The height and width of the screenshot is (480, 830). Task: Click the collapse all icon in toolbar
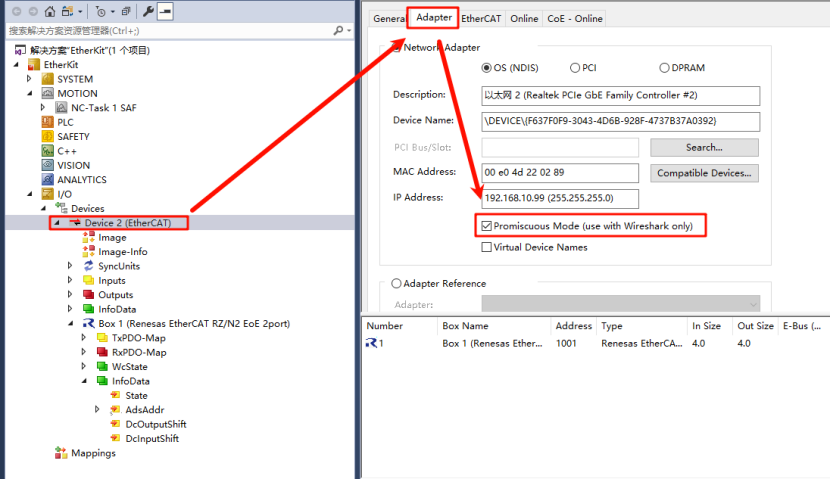(126, 11)
